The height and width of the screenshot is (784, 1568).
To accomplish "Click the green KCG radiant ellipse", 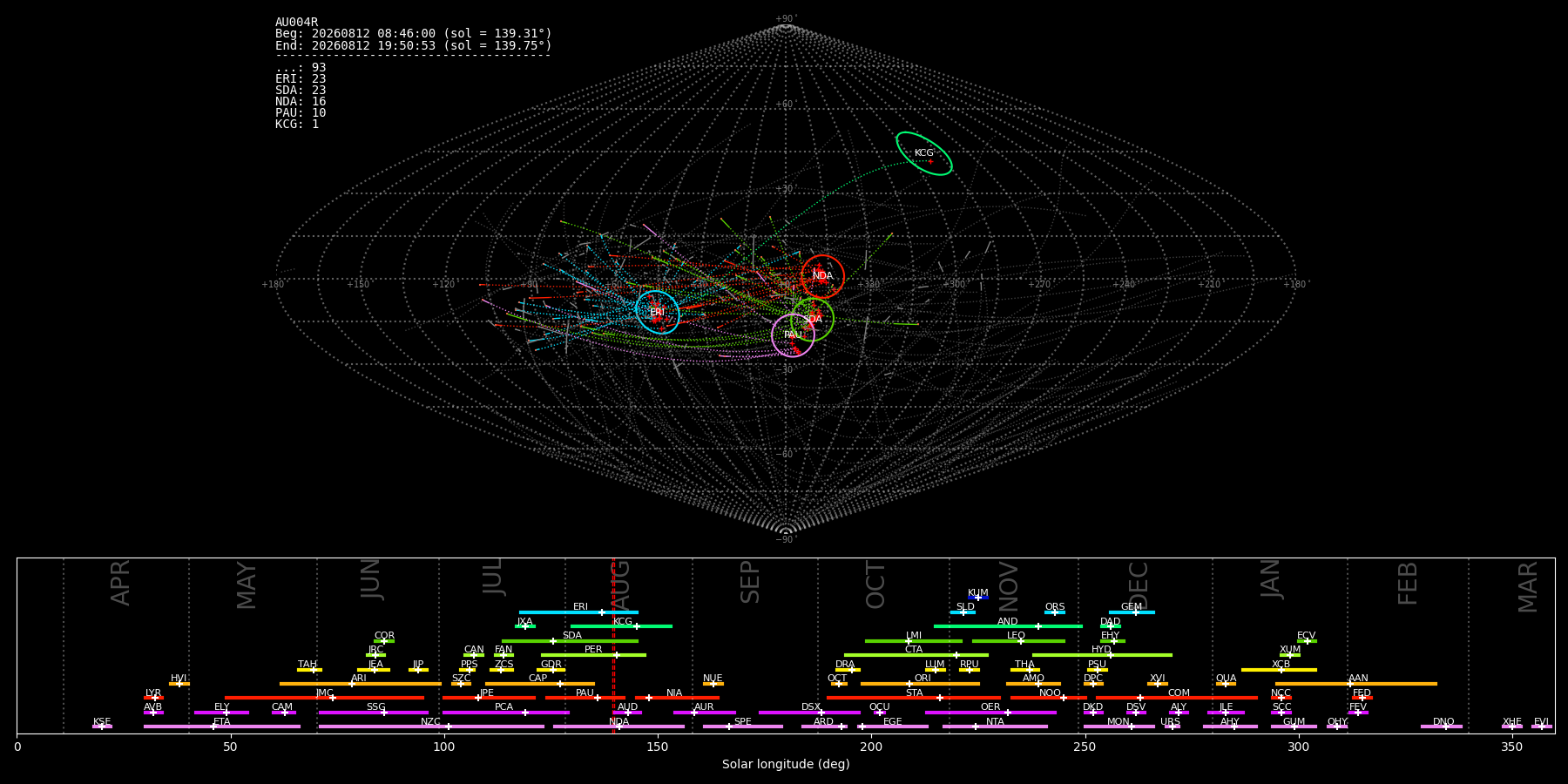I will pyautogui.click(x=924, y=153).
